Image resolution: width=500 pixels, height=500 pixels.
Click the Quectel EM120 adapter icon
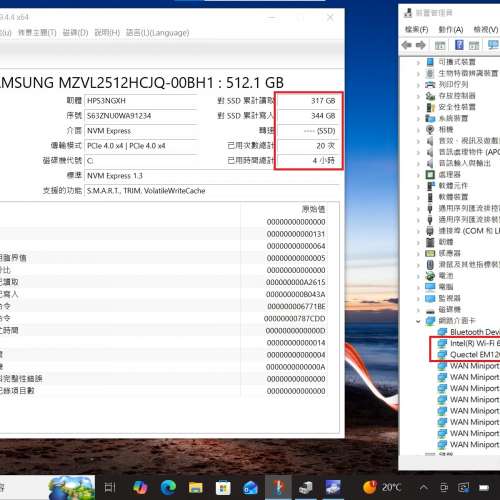pyautogui.click(x=442, y=355)
